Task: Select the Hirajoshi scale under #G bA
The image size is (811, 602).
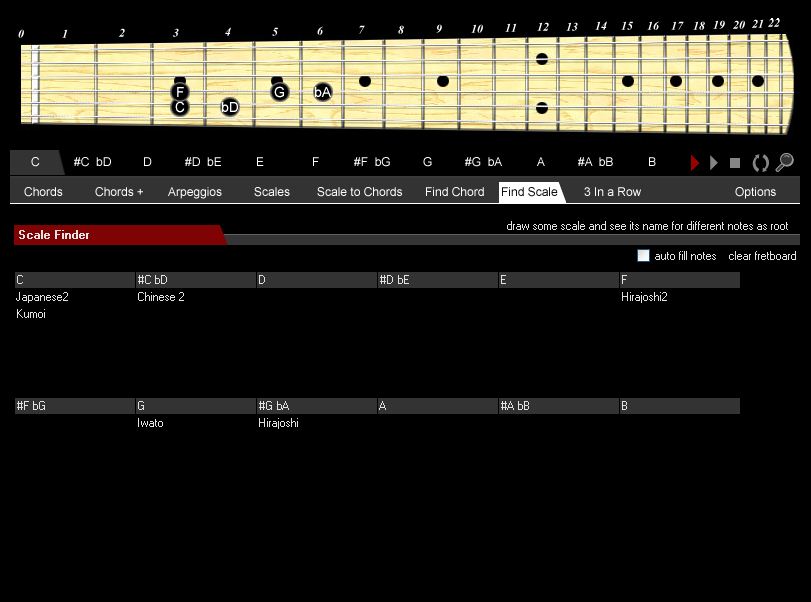Action: 281,423
